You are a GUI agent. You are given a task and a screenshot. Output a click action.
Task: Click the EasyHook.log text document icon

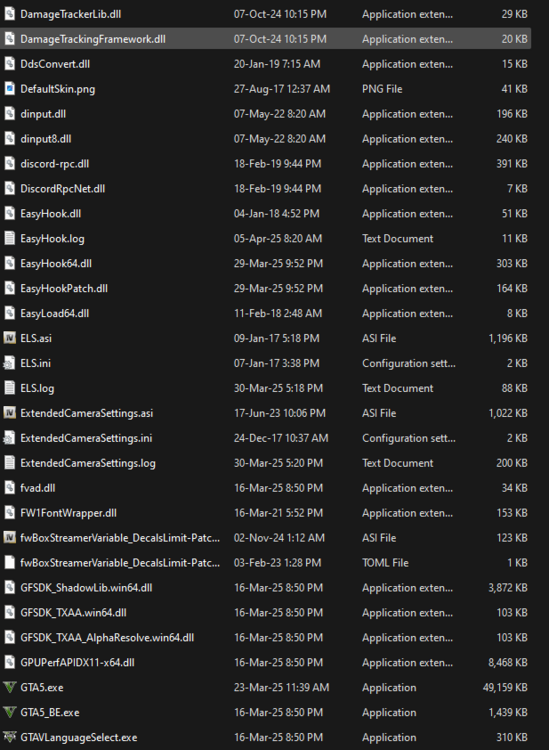pos(9,238)
